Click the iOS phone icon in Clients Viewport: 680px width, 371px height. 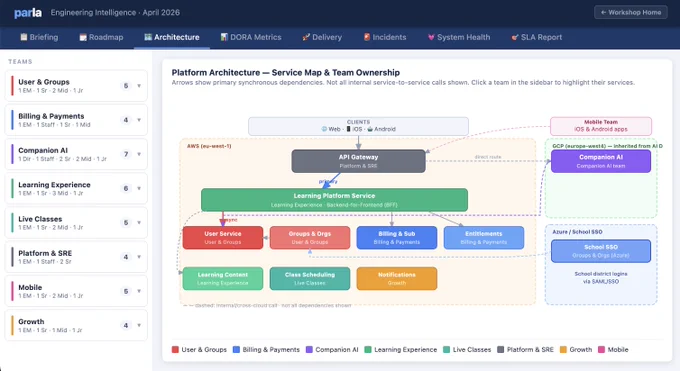click(x=348, y=129)
